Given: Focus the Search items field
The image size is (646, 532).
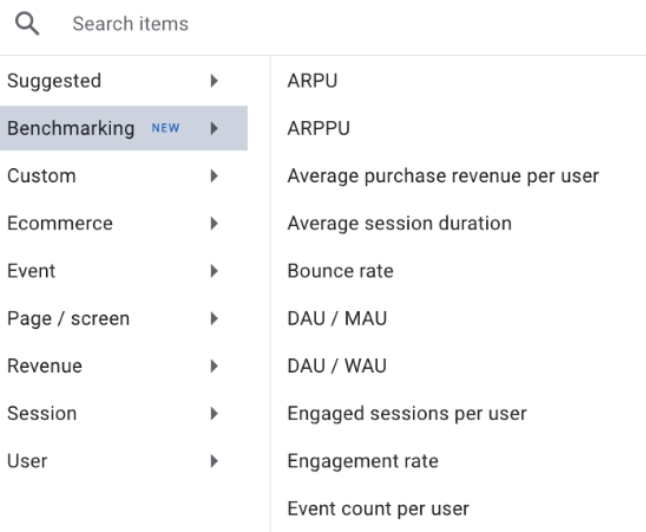Looking at the screenshot, I should [x=130, y=24].
